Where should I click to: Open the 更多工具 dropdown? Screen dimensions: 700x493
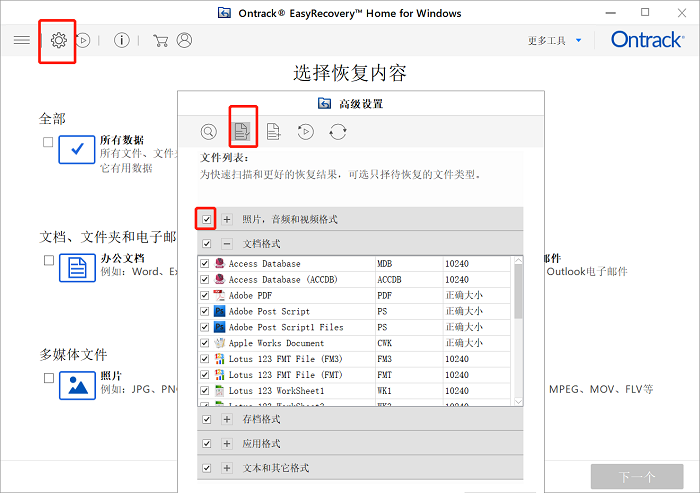pos(552,40)
